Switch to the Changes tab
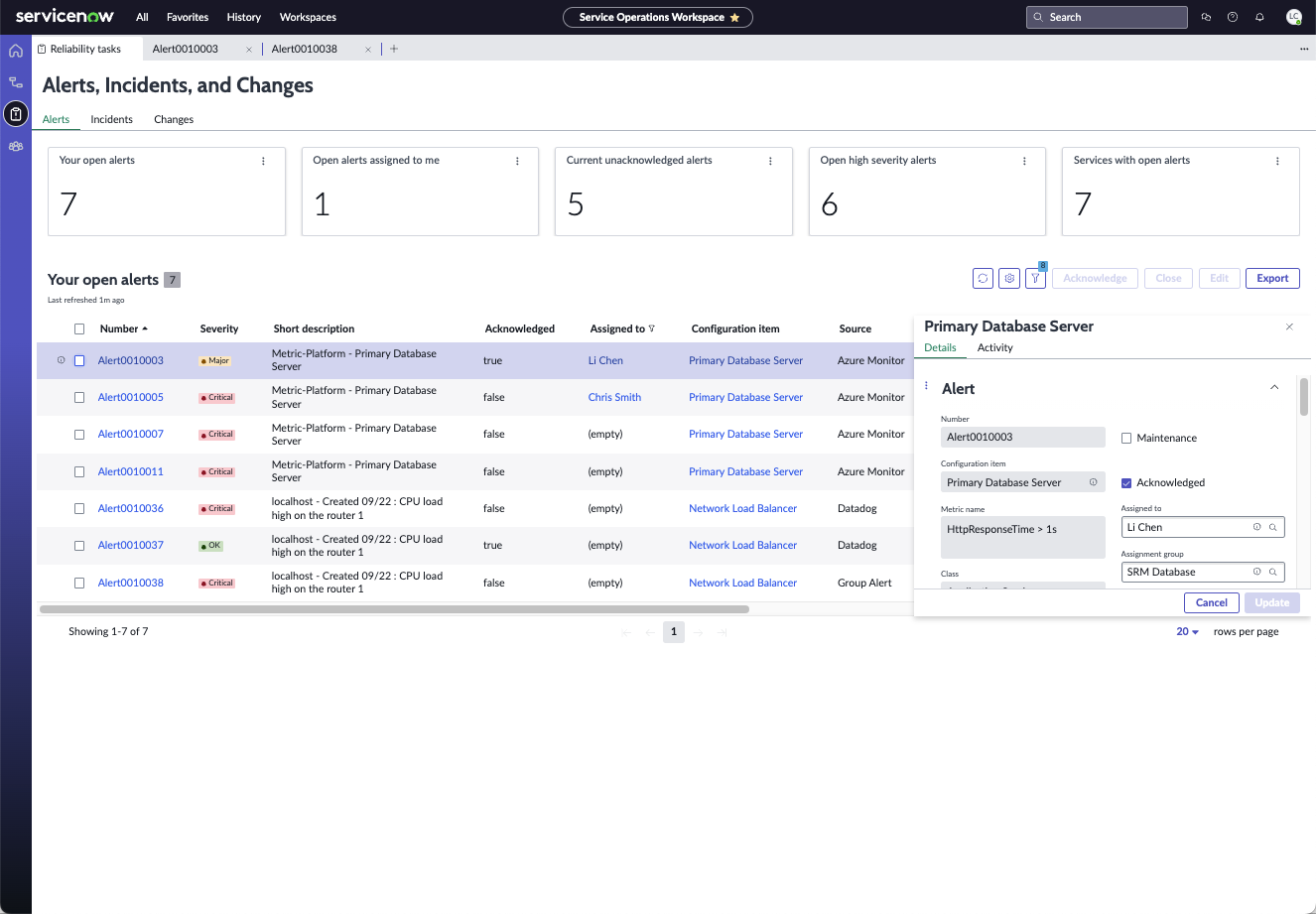1316x914 pixels. pos(174,119)
